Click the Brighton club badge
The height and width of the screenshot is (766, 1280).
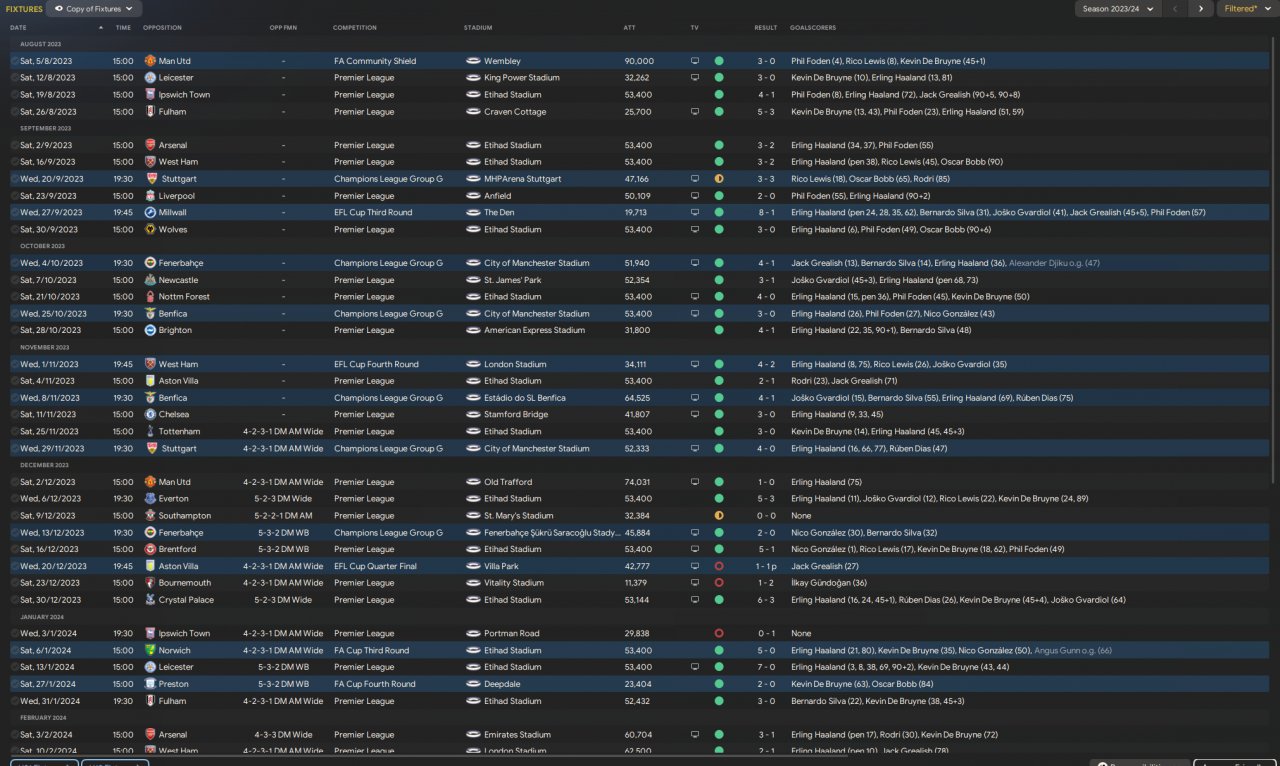click(x=150, y=330)
